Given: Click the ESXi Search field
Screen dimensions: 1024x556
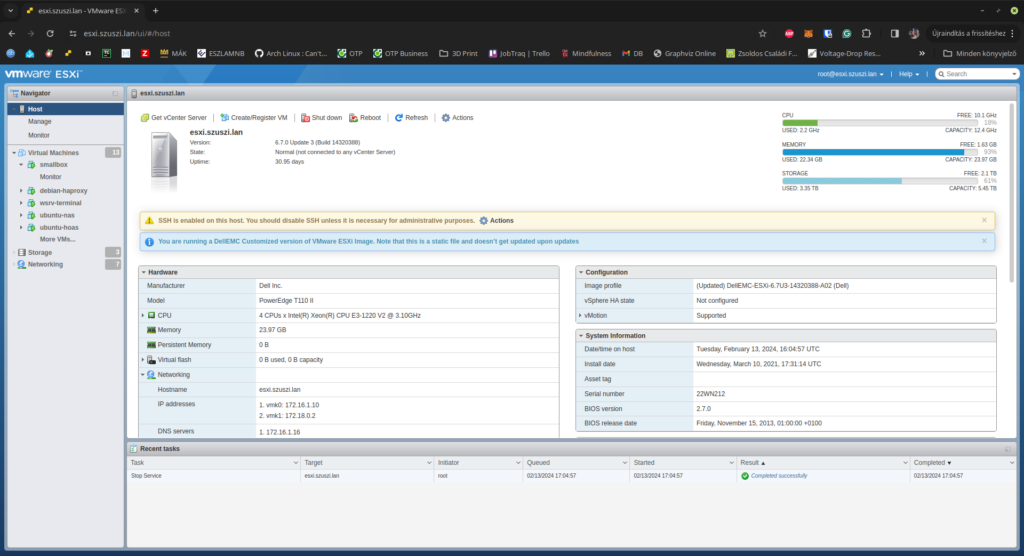Looking at the screenshot, I should click(977, 74).
